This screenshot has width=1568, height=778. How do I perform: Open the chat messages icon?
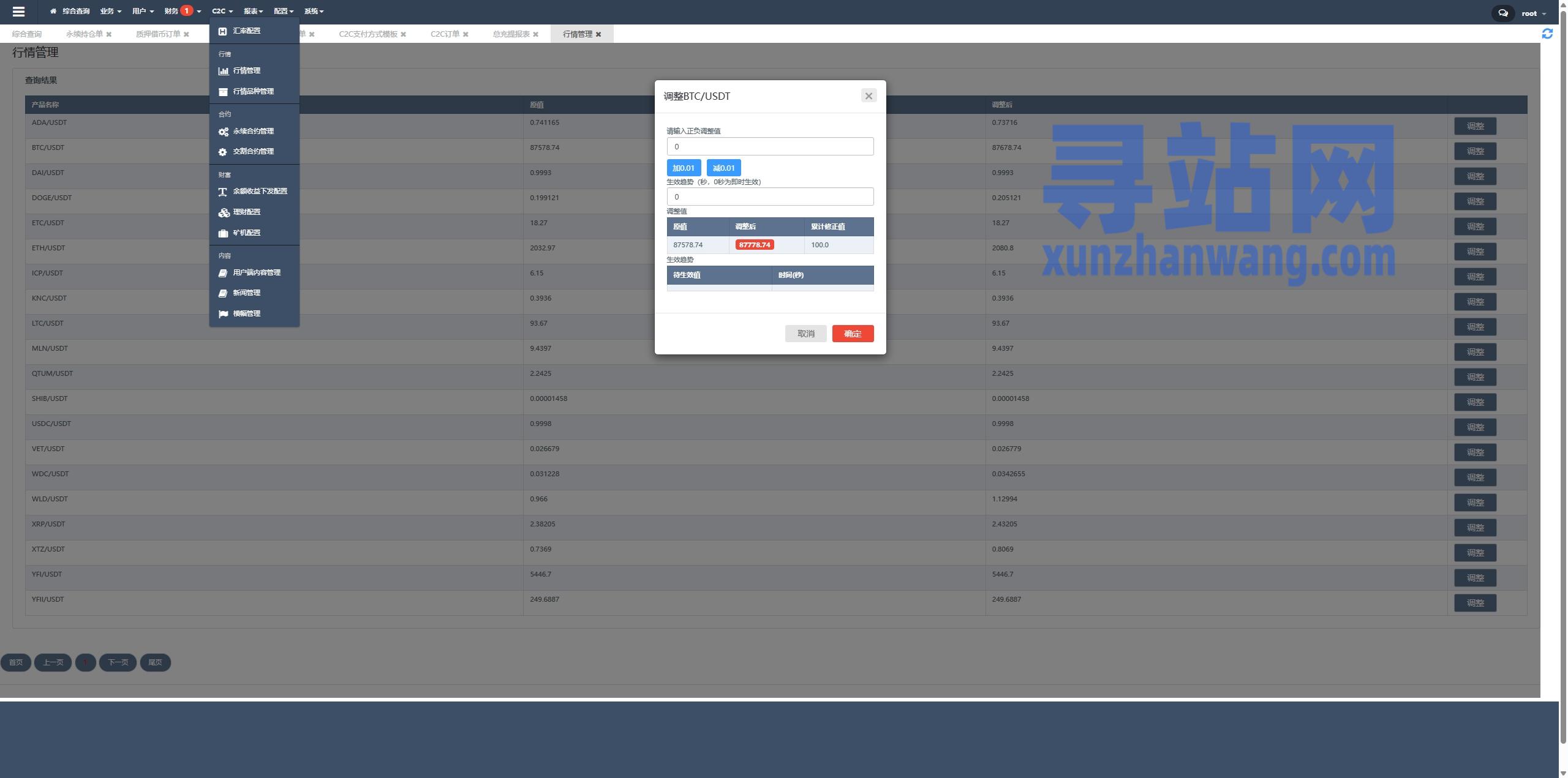tap(1503, 13)
